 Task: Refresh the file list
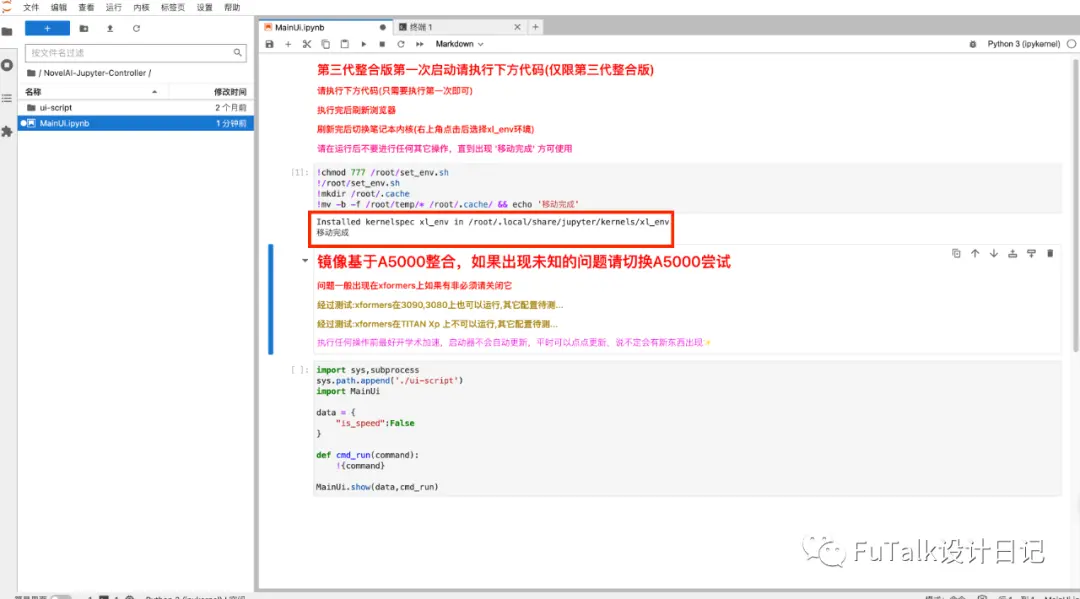136,28
